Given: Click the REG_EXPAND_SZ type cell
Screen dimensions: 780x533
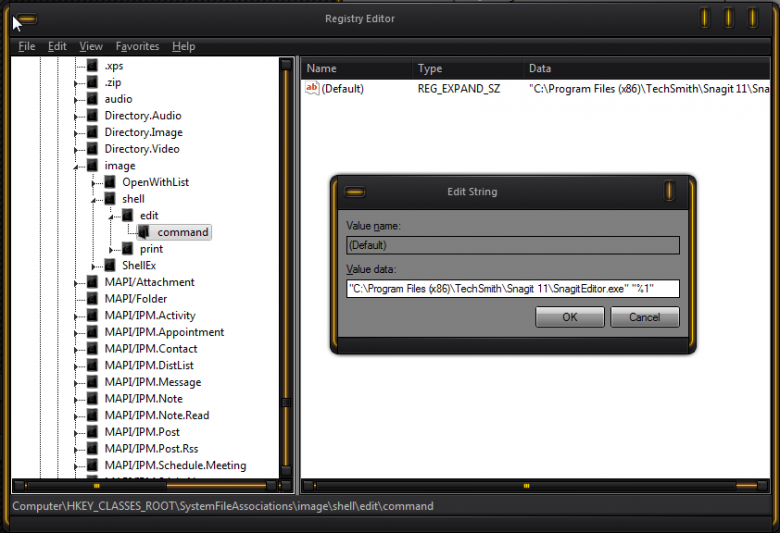Looking at the screenshot, I should point(459,89).
